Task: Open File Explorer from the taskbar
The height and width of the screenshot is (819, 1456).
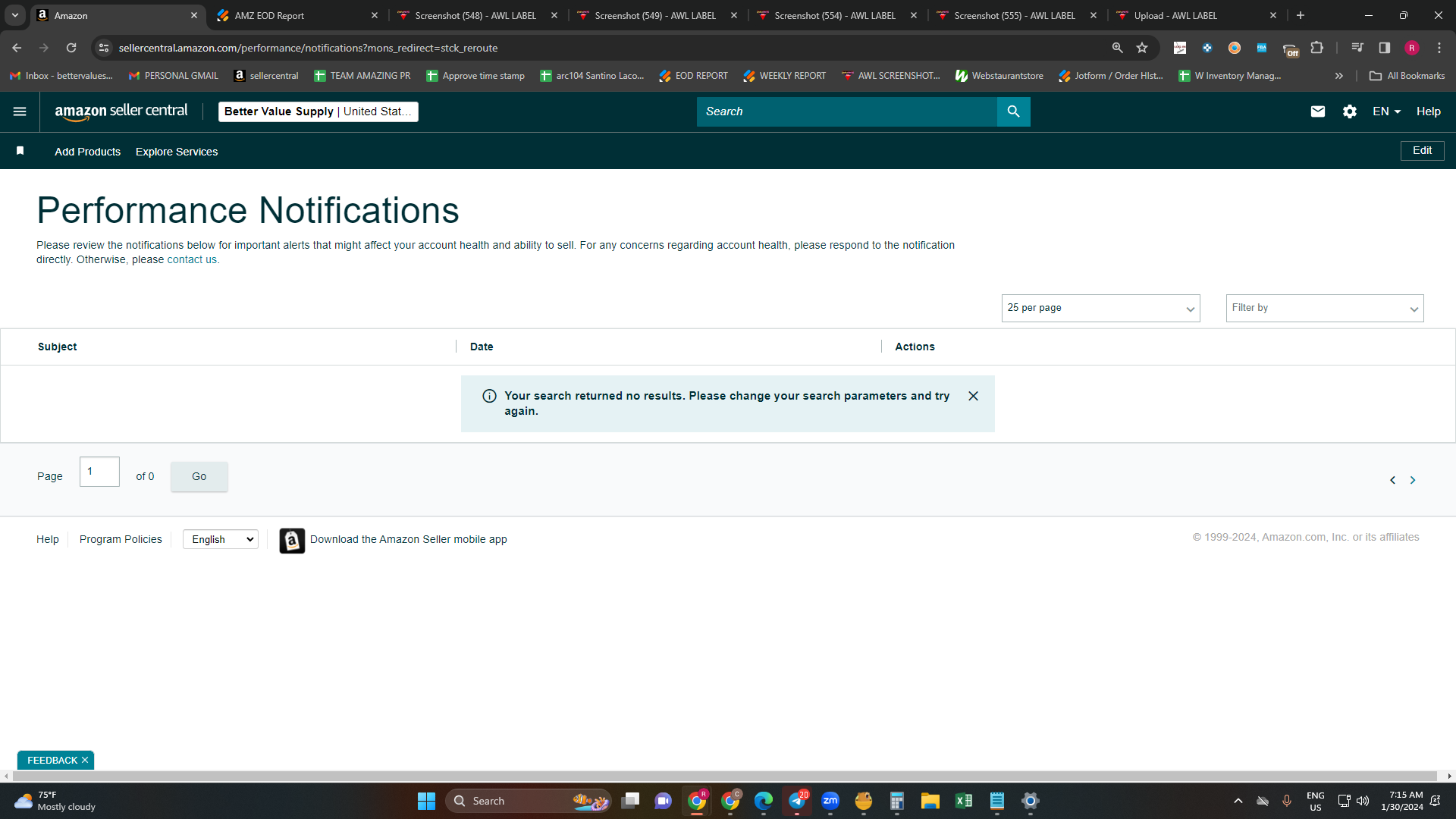Action: (x=930, y=801)
